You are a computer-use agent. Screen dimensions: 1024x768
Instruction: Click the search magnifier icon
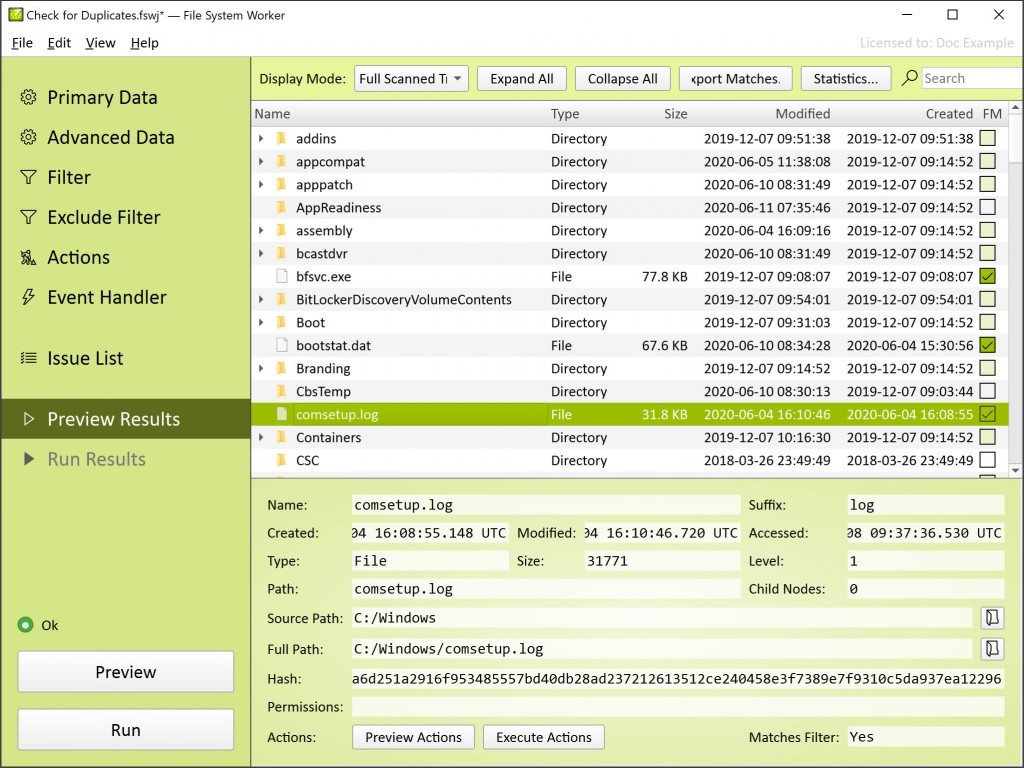[909, 78]
